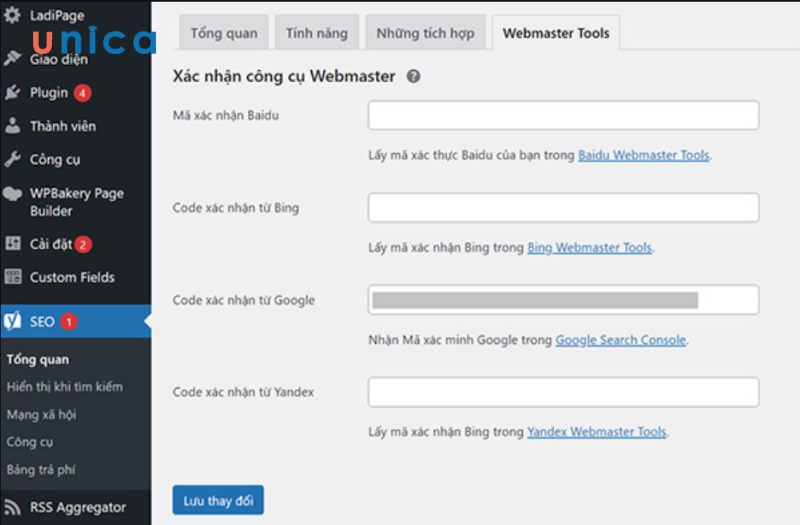Click the Xác nhận công cụ Webmaster heading

pos(284,76)
